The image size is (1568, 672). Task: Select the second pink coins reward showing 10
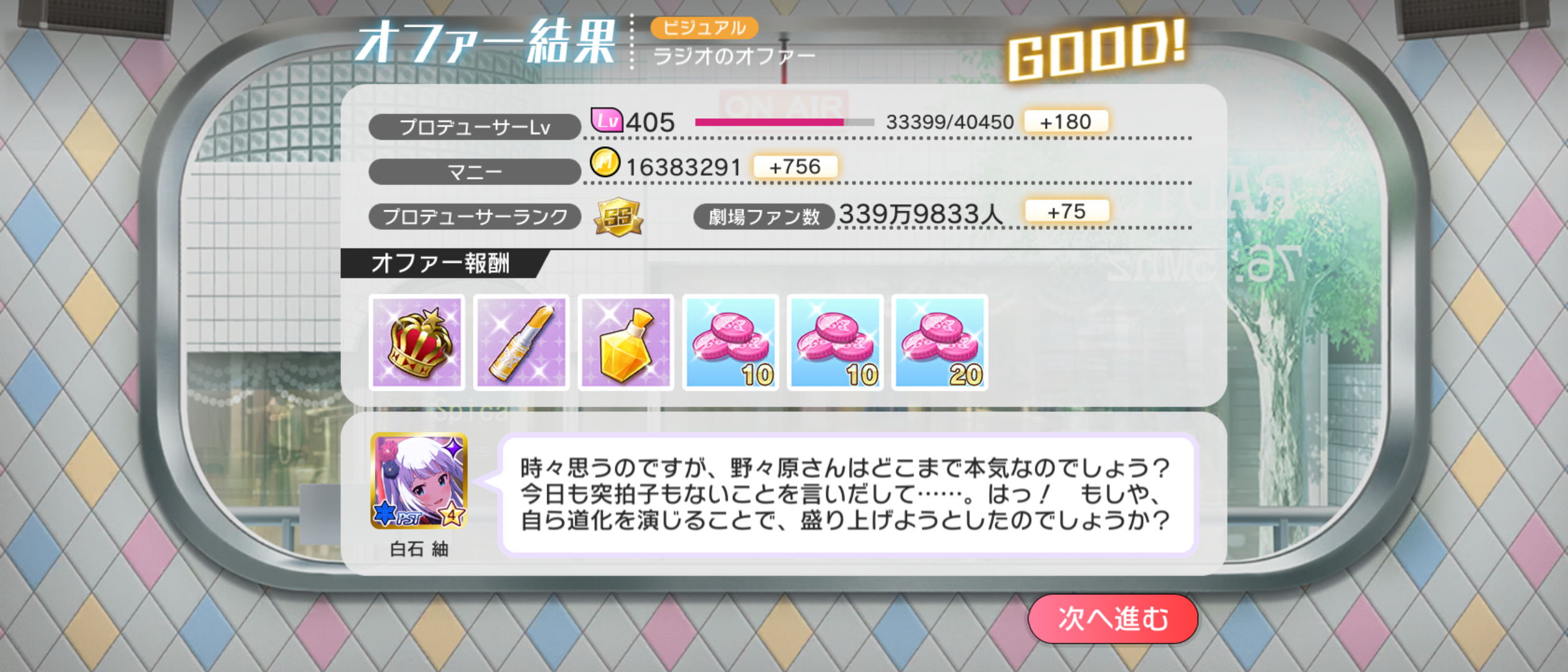click(835, 343)
